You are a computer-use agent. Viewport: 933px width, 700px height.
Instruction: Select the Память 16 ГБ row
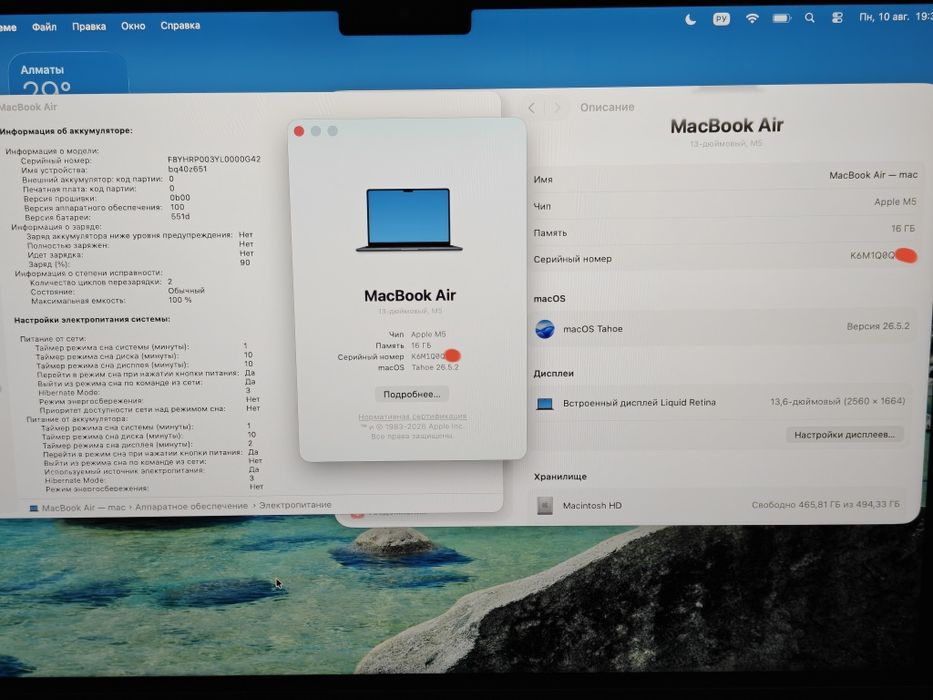coord(725,231)
